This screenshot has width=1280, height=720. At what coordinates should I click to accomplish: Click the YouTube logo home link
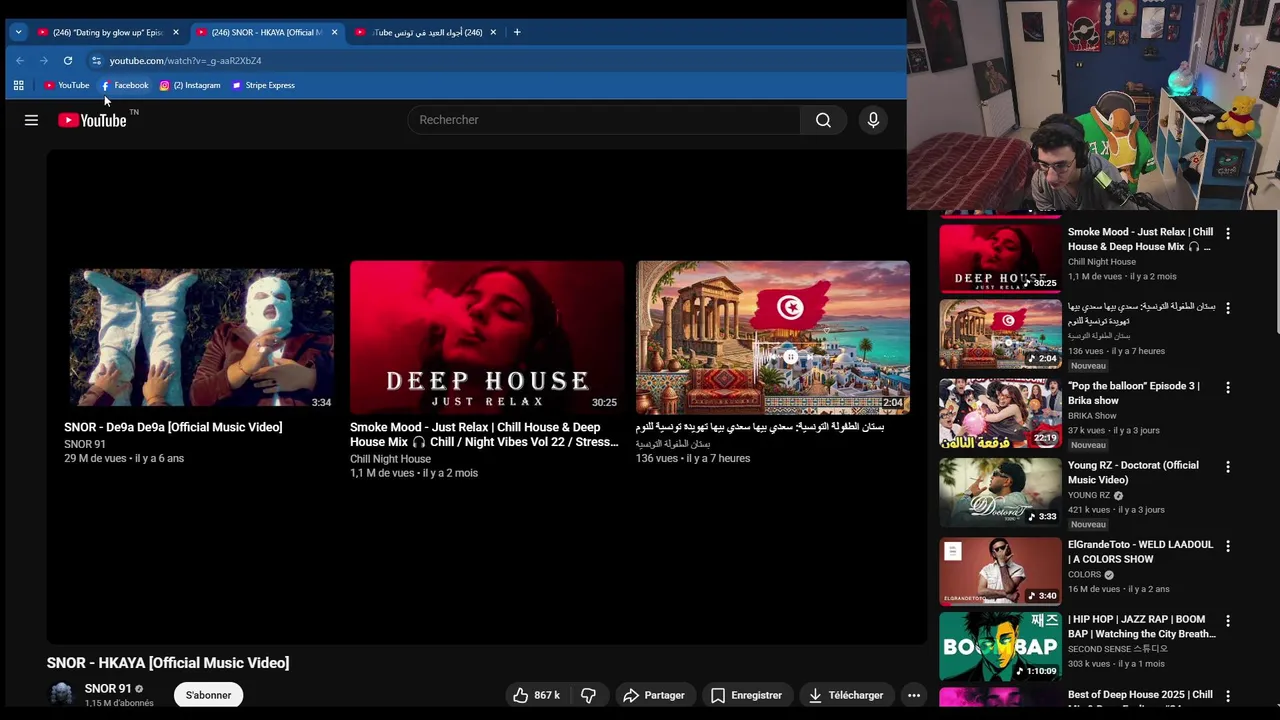click(x=92, y=120)
